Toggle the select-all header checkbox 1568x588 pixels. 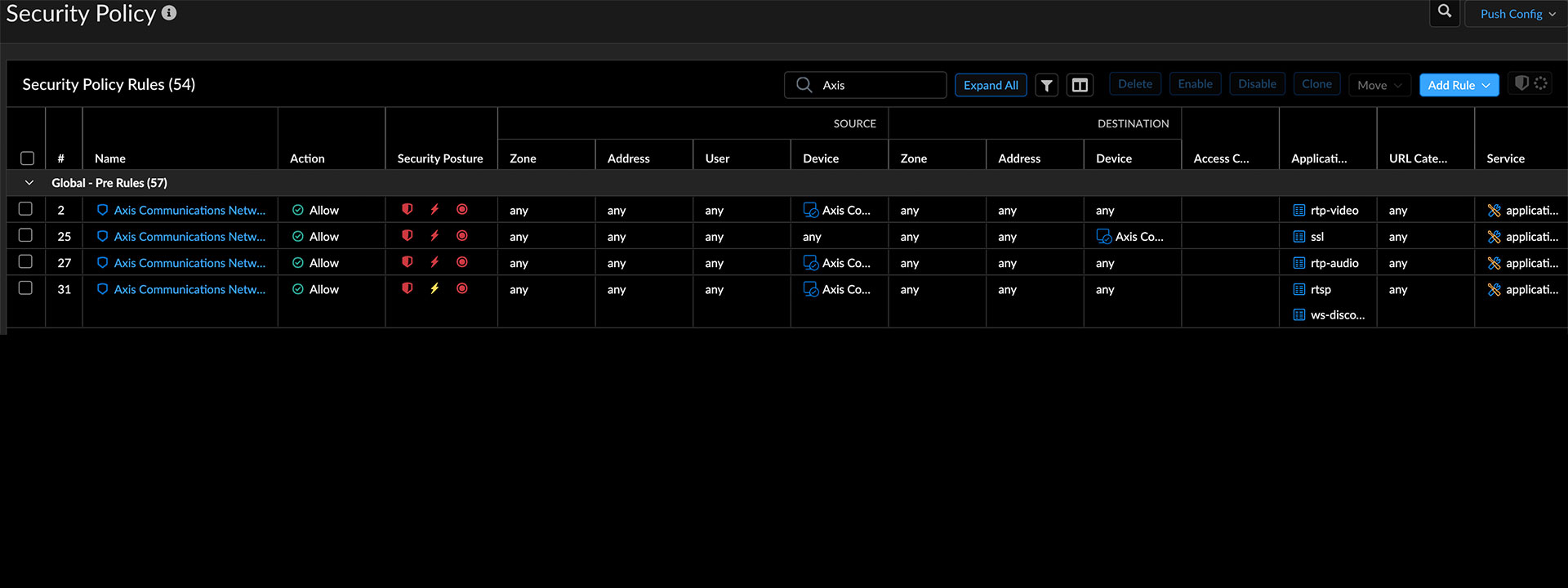[x=27, y=158]
